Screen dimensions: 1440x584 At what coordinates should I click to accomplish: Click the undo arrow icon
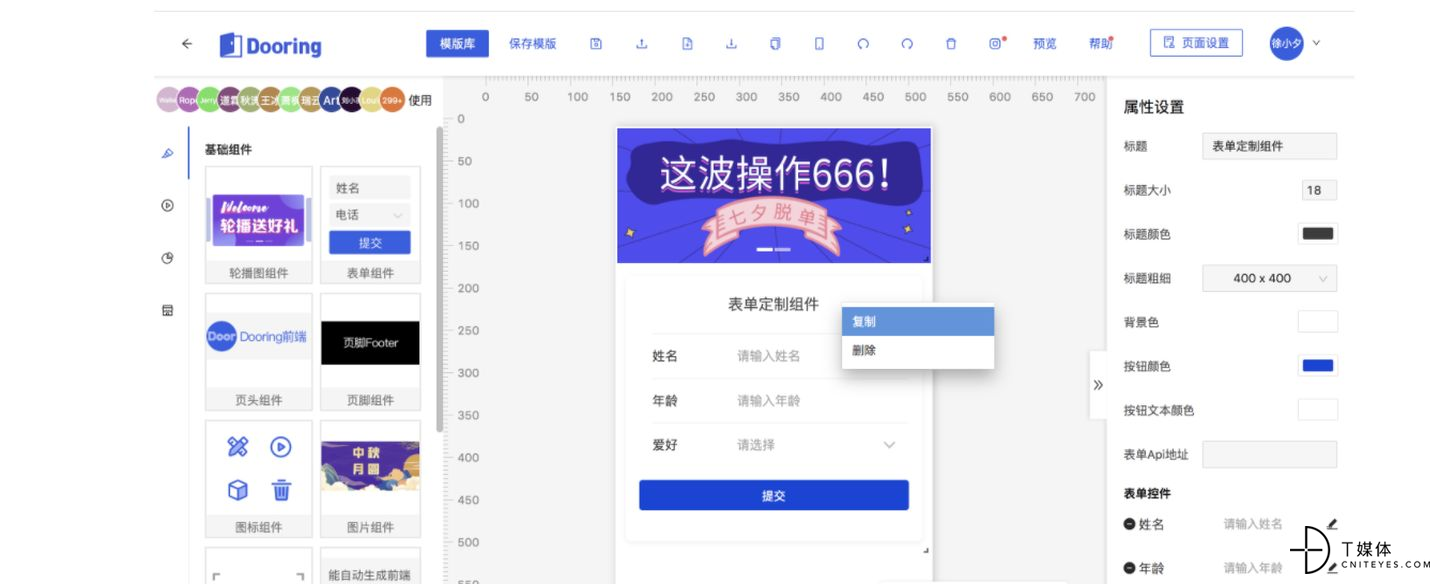click(863, 44)
